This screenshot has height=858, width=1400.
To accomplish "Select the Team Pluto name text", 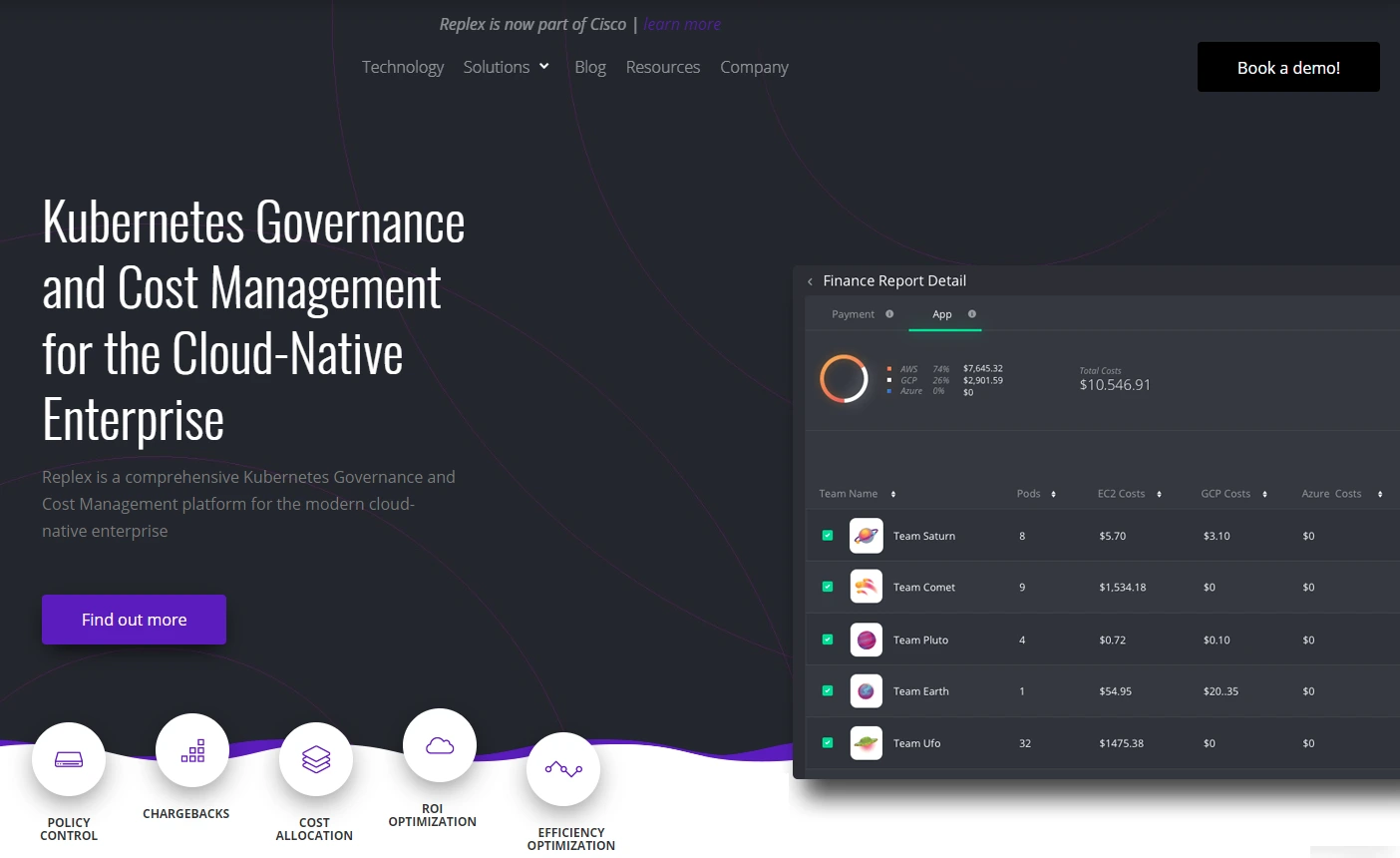I will pyautogui.click(x=920, y=640).
